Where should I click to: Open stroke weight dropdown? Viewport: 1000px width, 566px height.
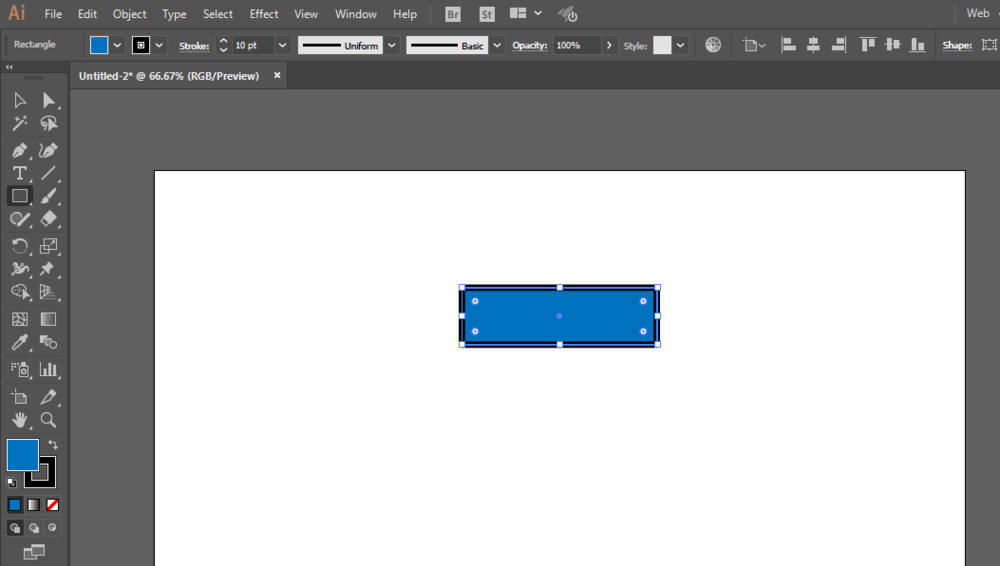point(283,45)
